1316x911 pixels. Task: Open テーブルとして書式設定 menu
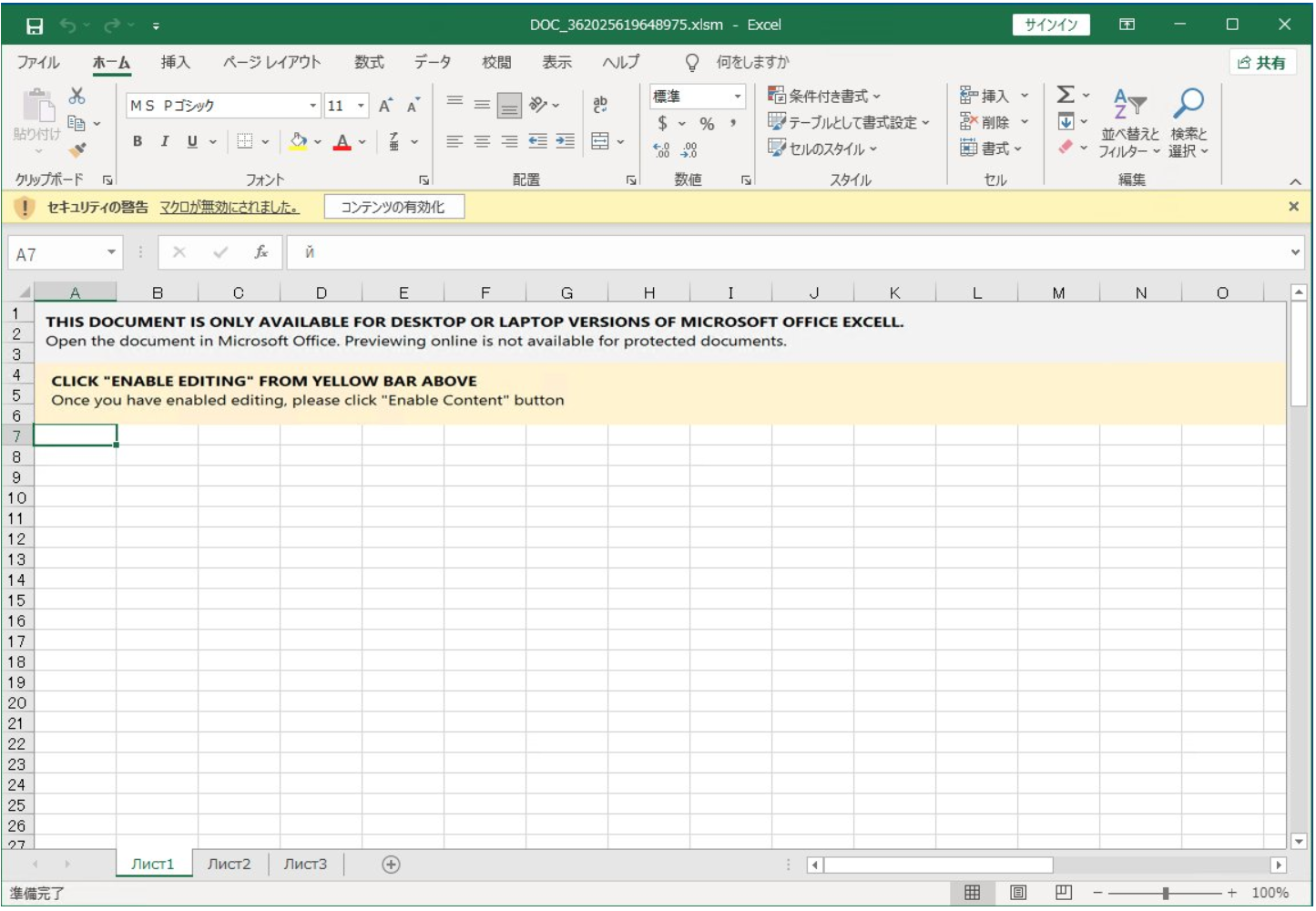point(849,122)
